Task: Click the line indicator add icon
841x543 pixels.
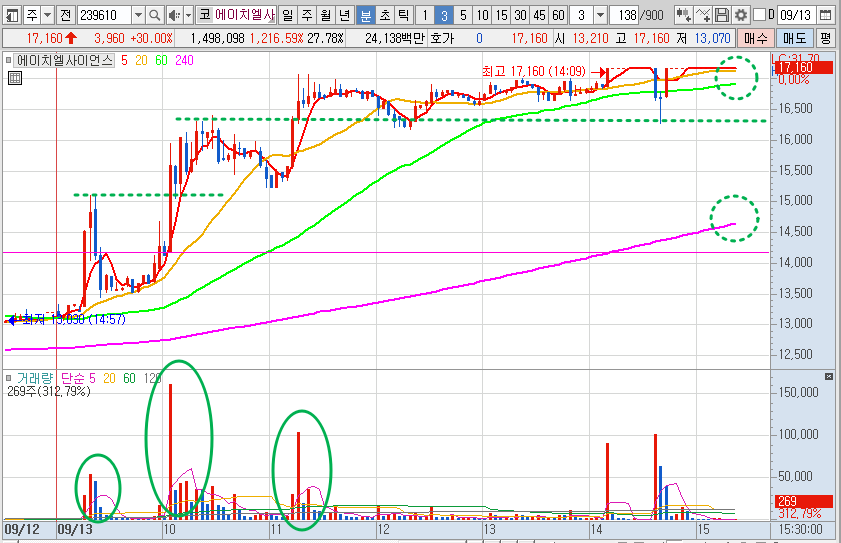Action: [703, 15]
